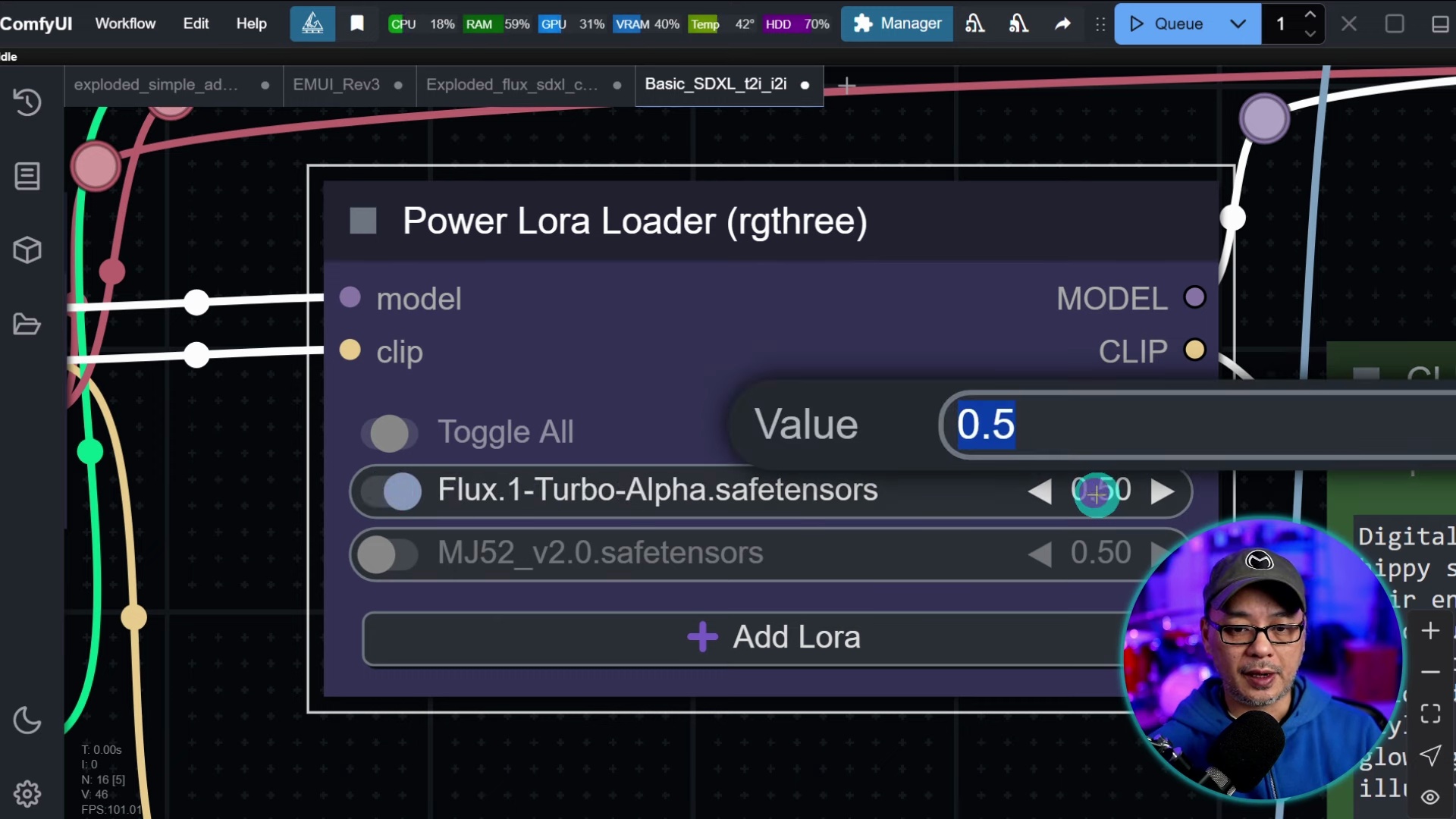
Task: Click the MJ52_v2.0 strength value 0.50
Action: pyautogui.click(x=1100, y=553)
